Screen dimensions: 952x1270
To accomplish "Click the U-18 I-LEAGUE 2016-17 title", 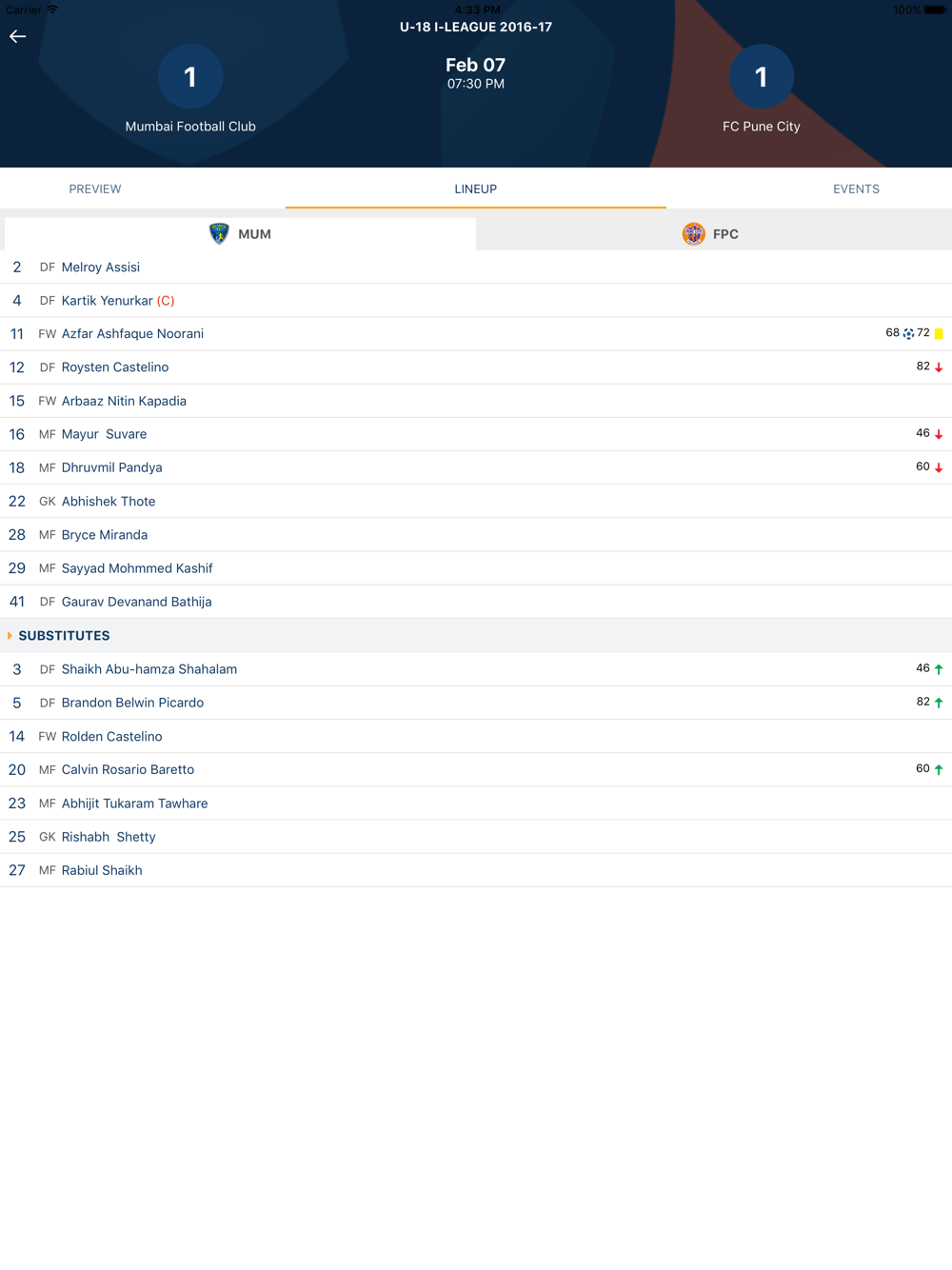I will click(x=476, y=27).
